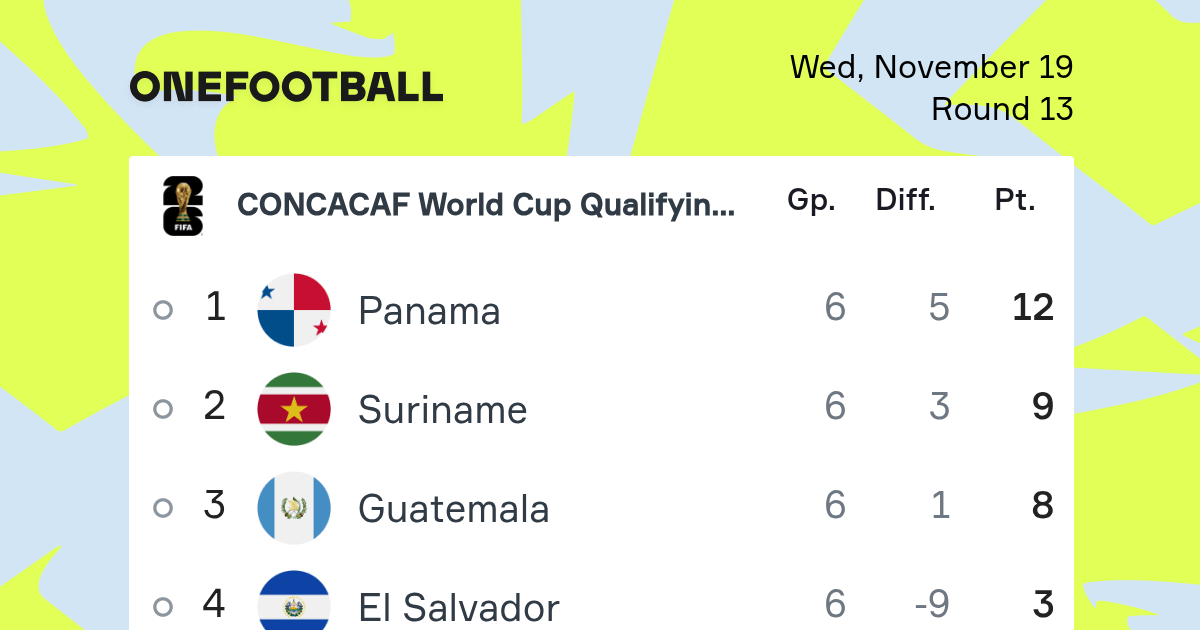Click the Diff. column header
The image size is (1200, 630).
[906, 201]
